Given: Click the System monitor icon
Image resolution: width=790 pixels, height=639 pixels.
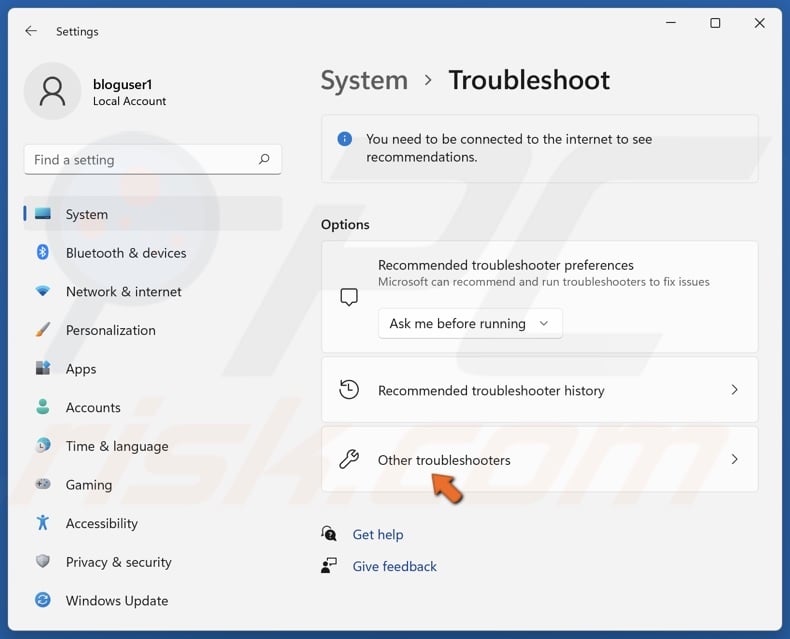Looking at the screenshot, I should 43,214.
